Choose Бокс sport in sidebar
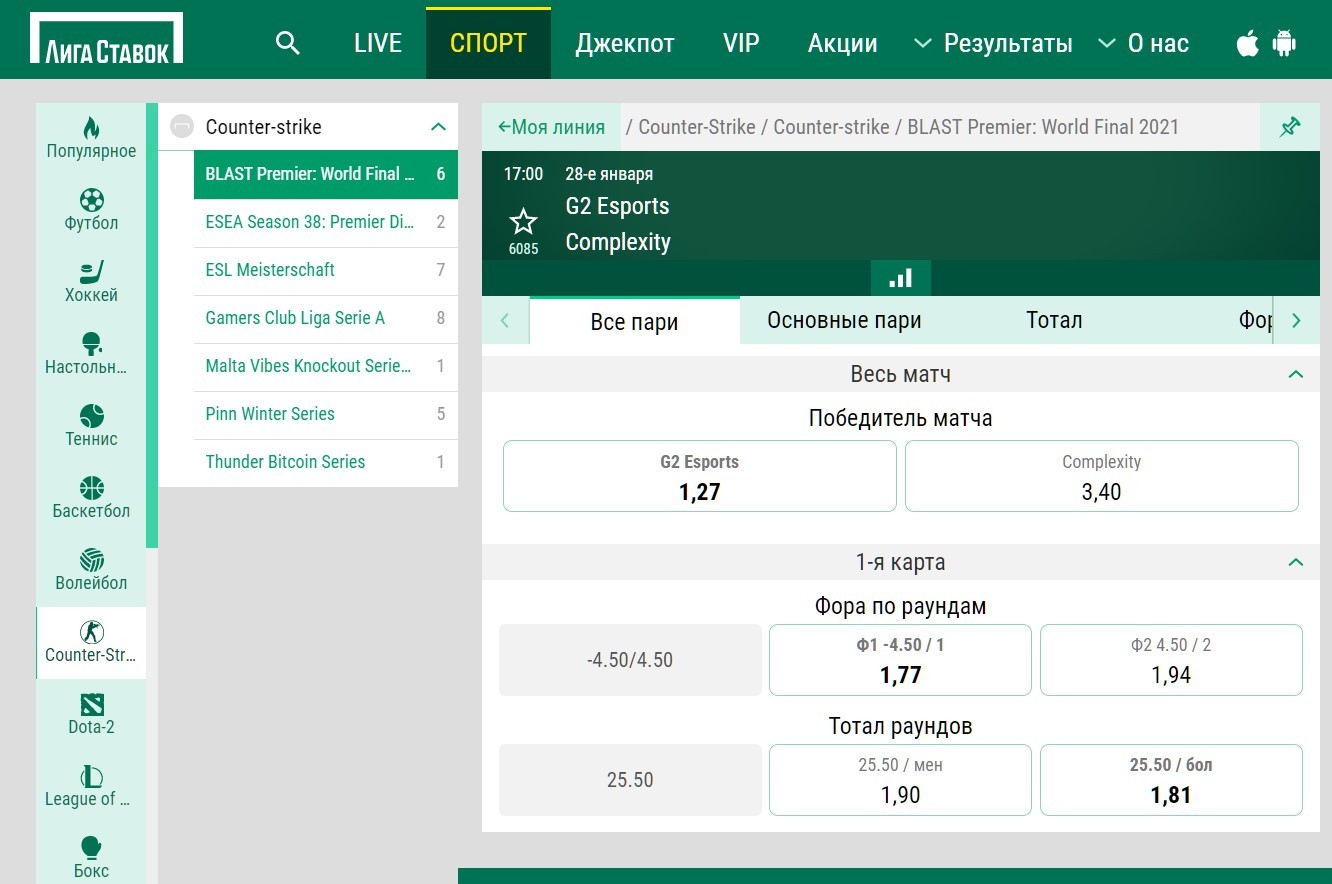The width and height of the screenshot is (1332, 884). pyautogui.click(x=91, y=858)
